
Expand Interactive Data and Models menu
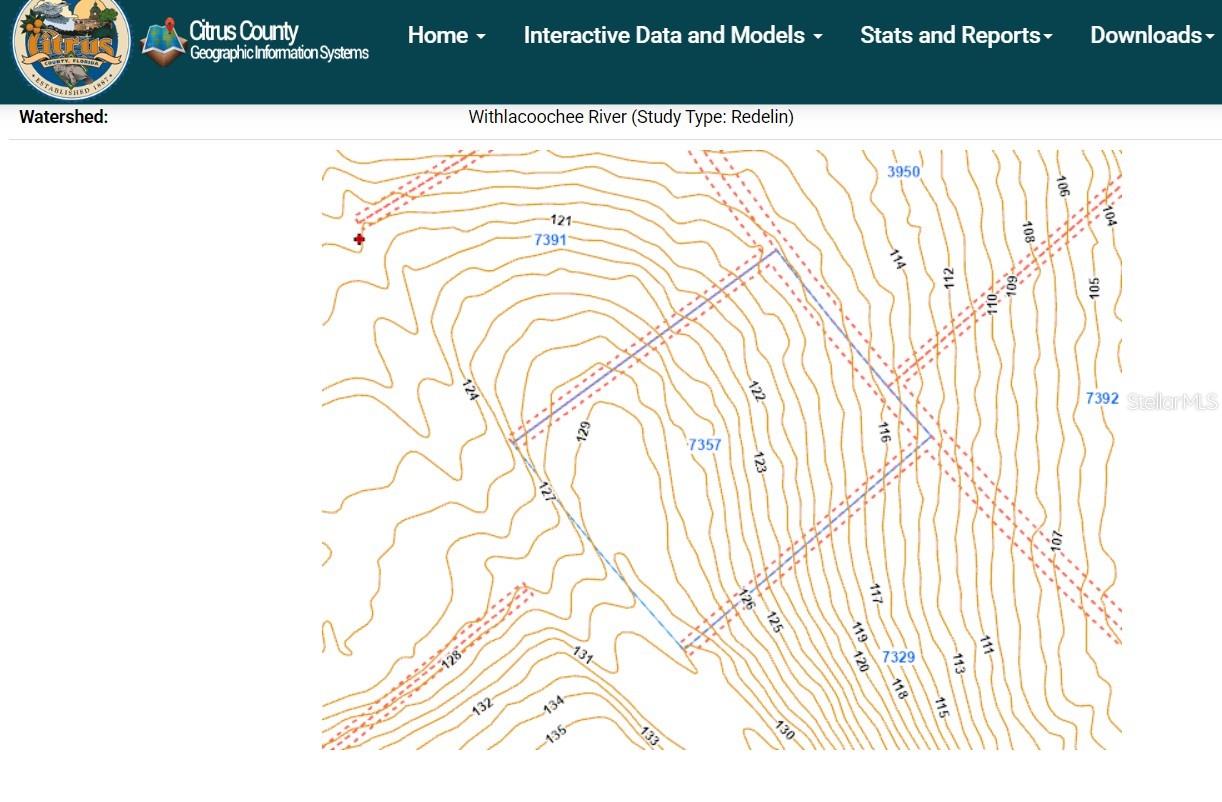point(673,35)
